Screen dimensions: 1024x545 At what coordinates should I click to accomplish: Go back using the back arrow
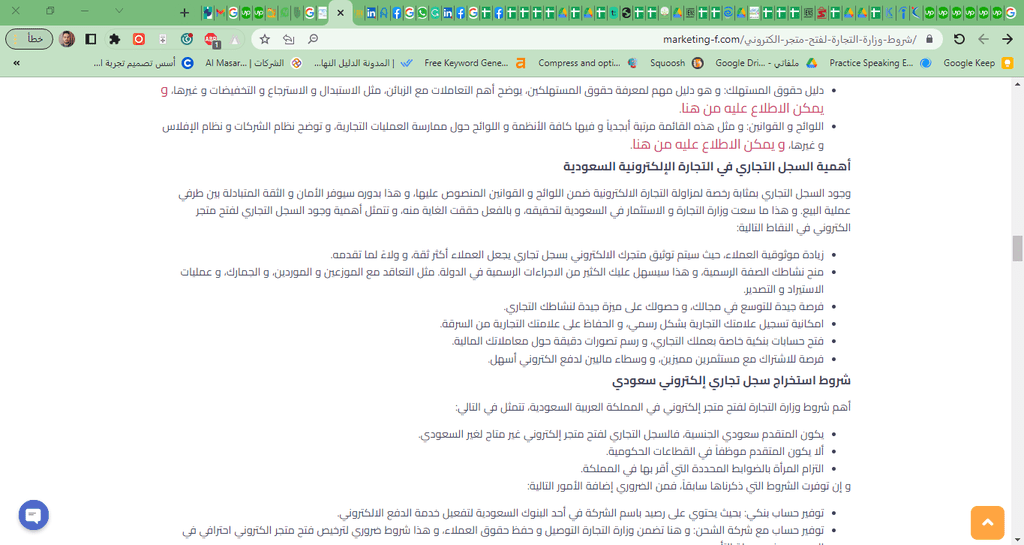[x=1008, y=39]
